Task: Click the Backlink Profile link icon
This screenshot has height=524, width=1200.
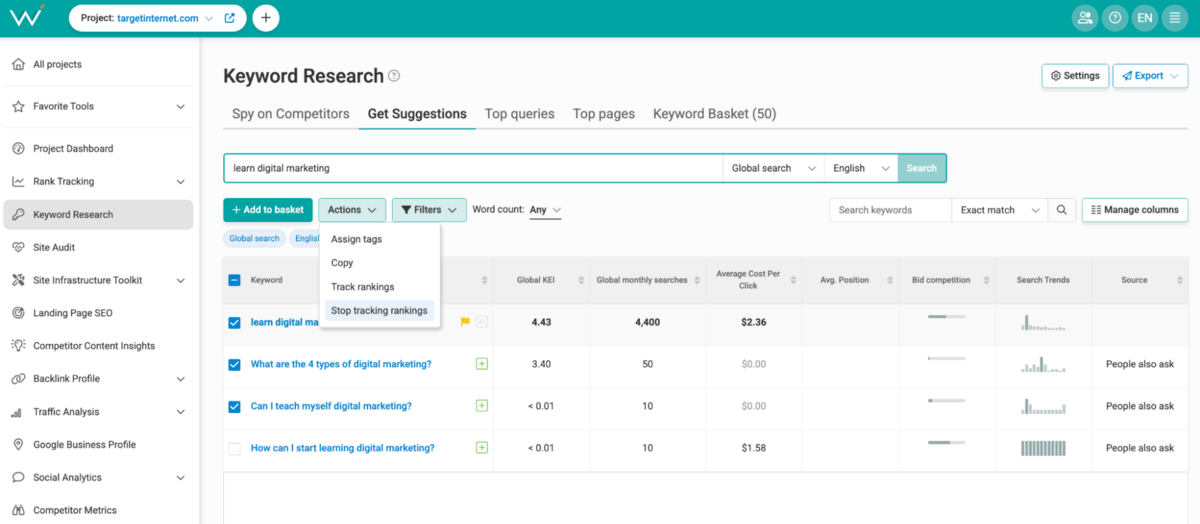Action: pos(18,379)
